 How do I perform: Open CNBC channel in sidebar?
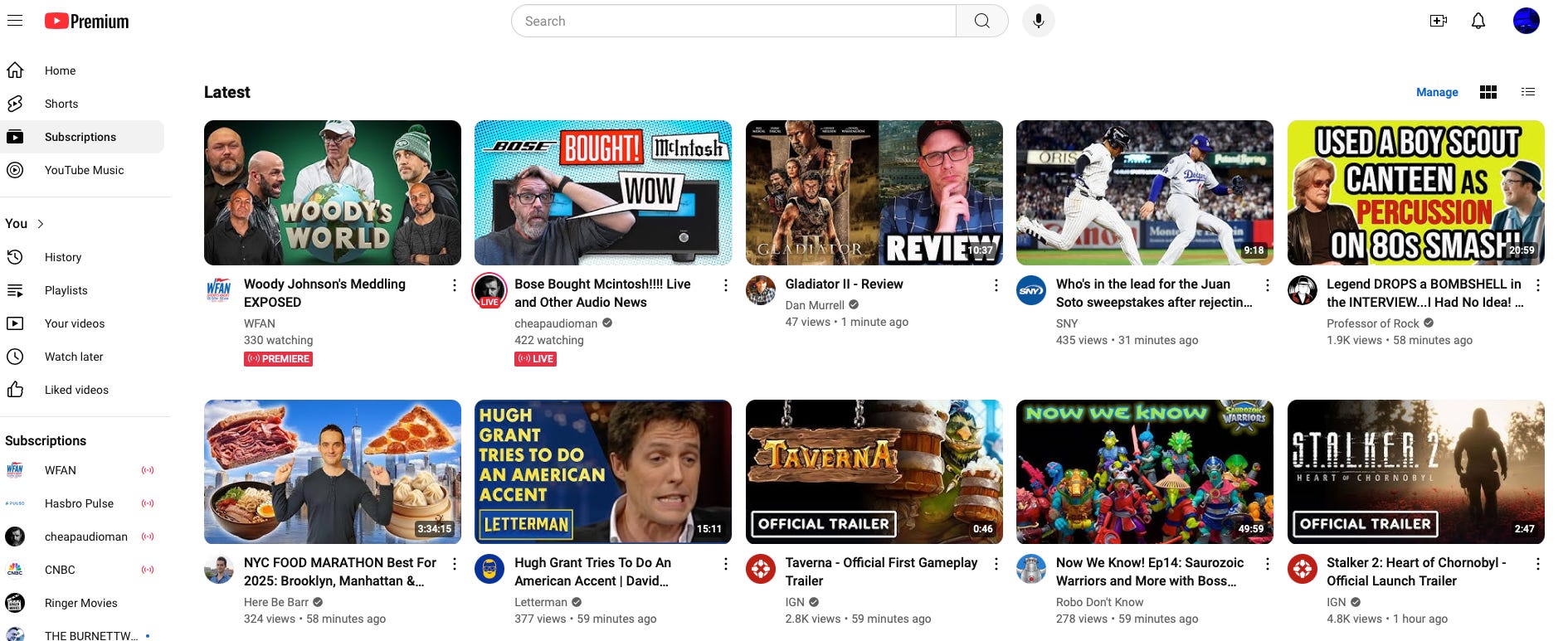[x=82, y=570]
